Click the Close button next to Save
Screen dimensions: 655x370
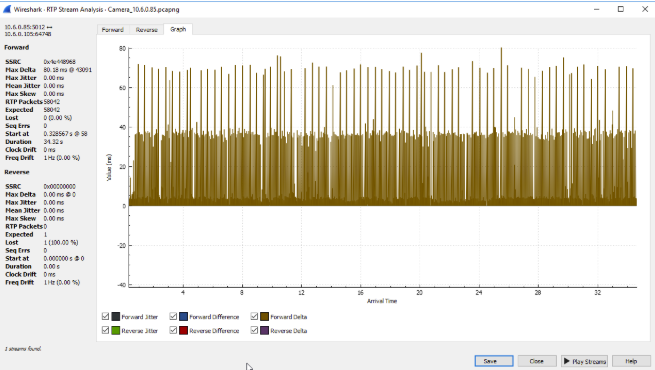(x=537, y=361)
